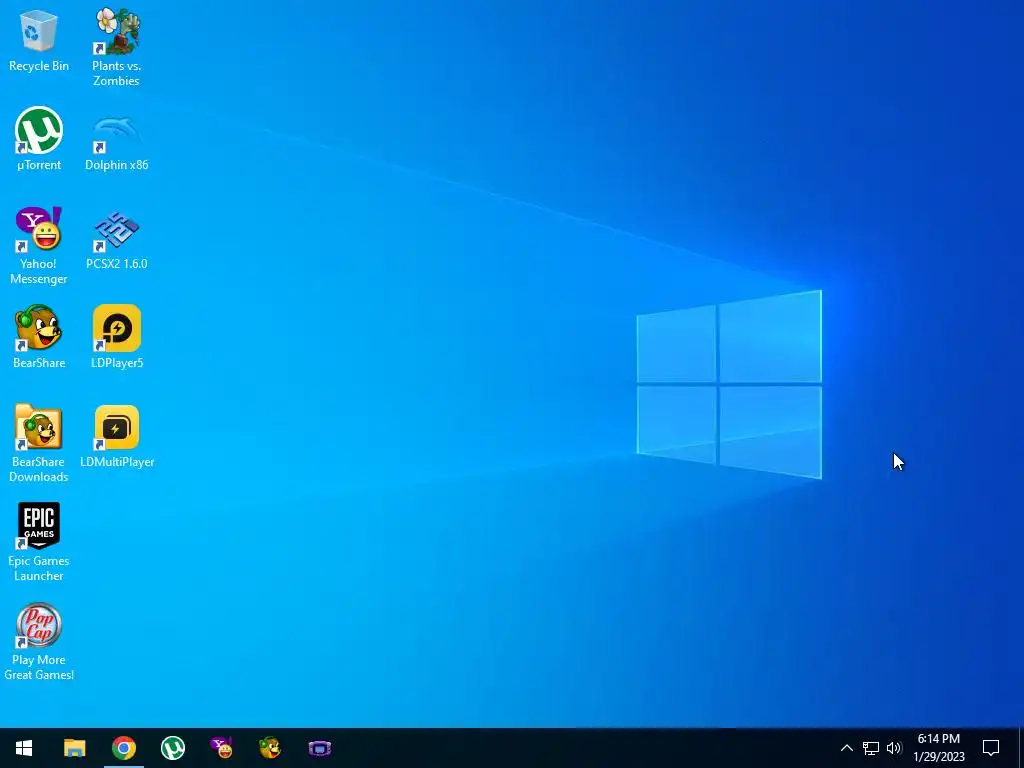Select the BearShare desktop shortcut

pos(39,337)
